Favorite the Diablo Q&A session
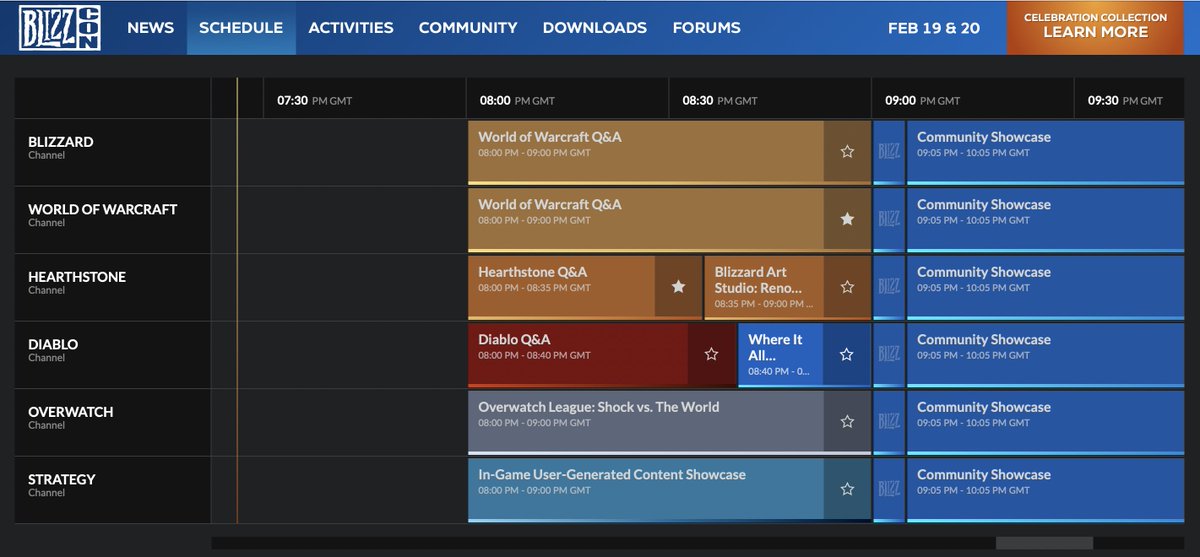Viewport: 1200px width, 557px height. coord(711,354)
